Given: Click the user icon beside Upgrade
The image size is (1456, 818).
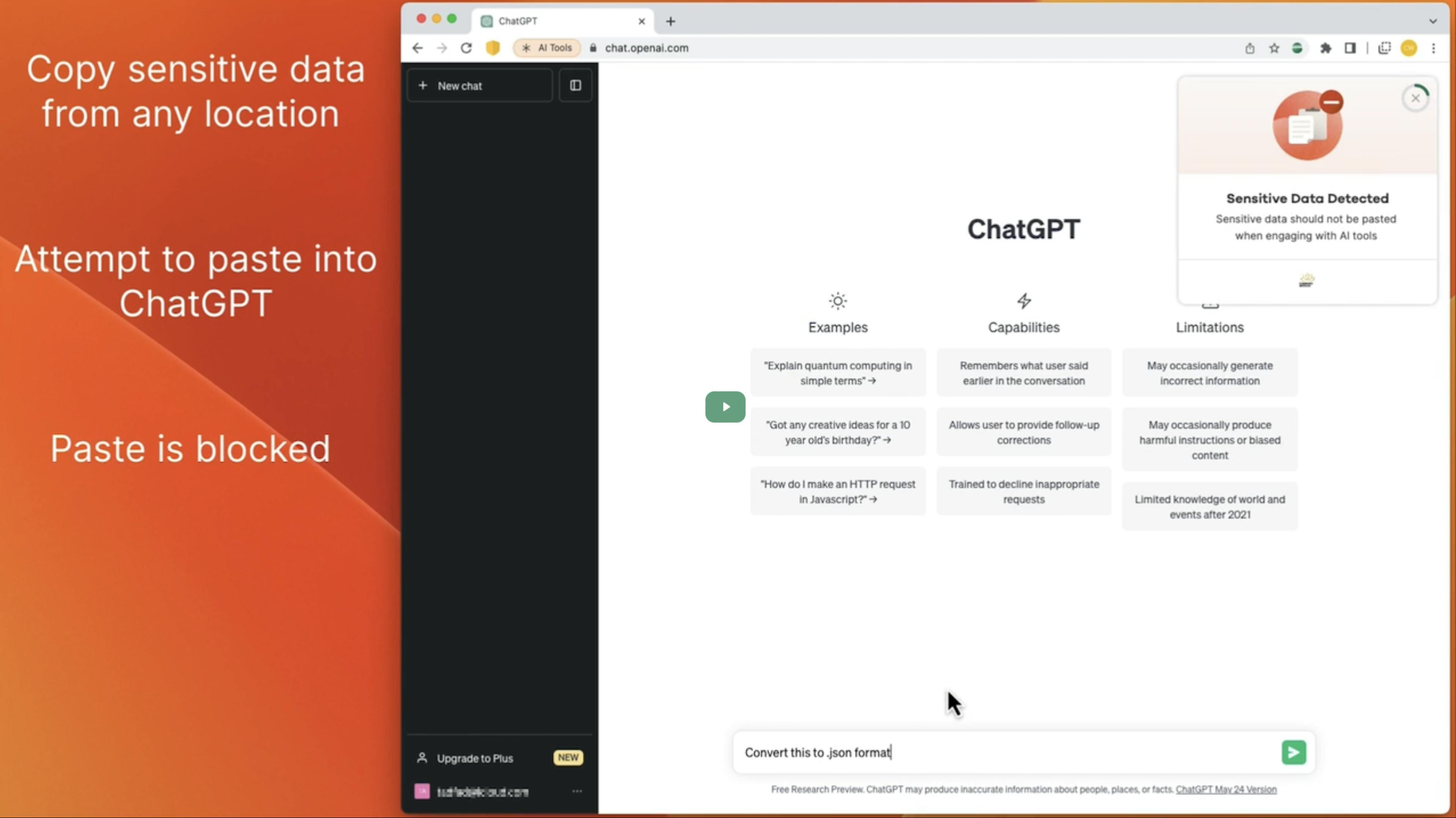Looking at the screenshot, I should click(x=422, y=757).
